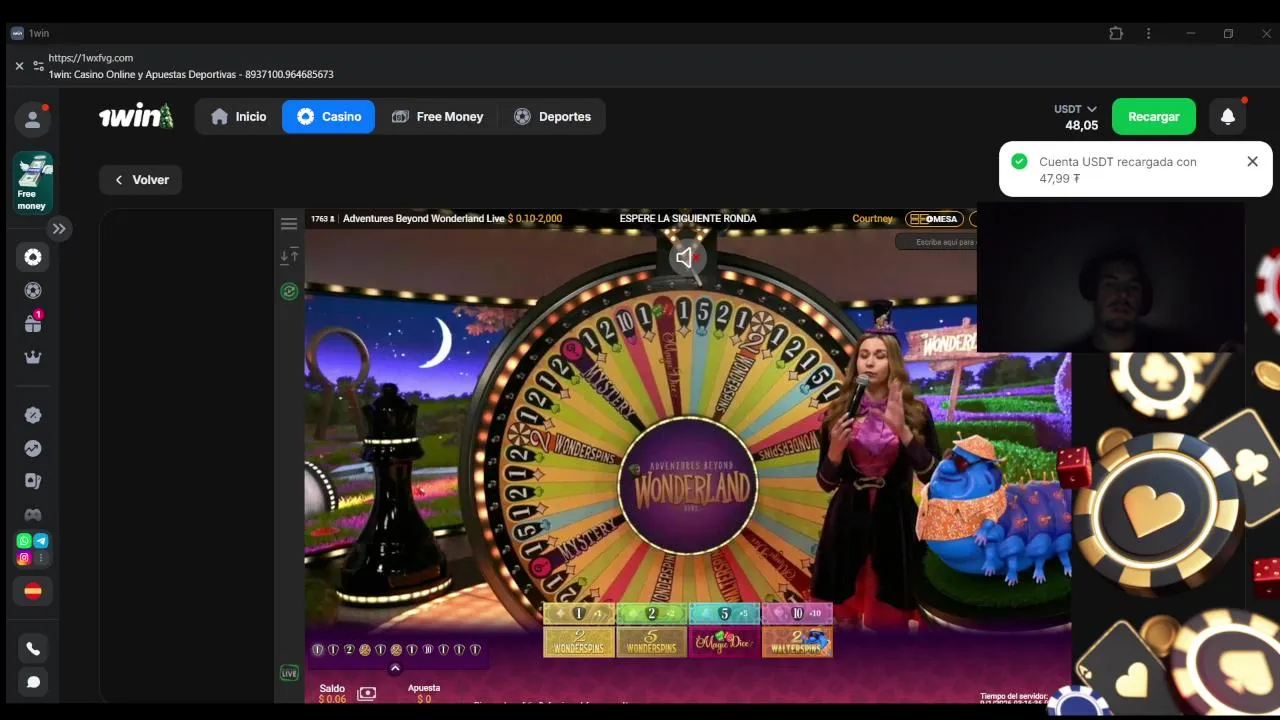
Task: Bet on 2 Walterspins
Action: [797, 641]
